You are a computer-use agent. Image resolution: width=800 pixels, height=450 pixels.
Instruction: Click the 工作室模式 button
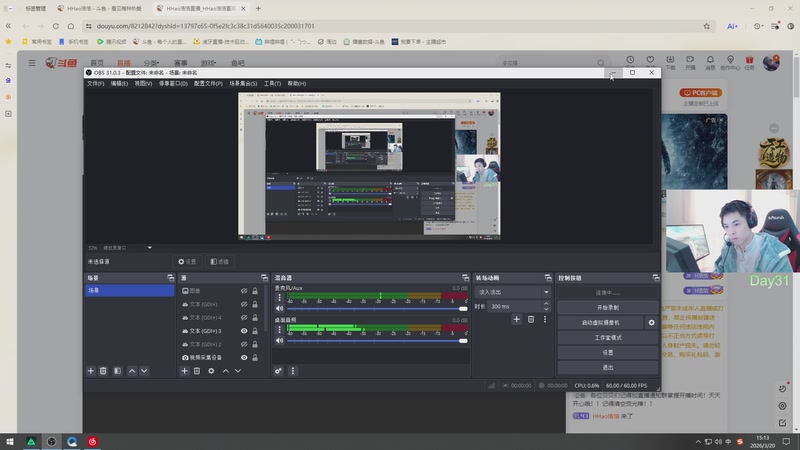point(607,338)
